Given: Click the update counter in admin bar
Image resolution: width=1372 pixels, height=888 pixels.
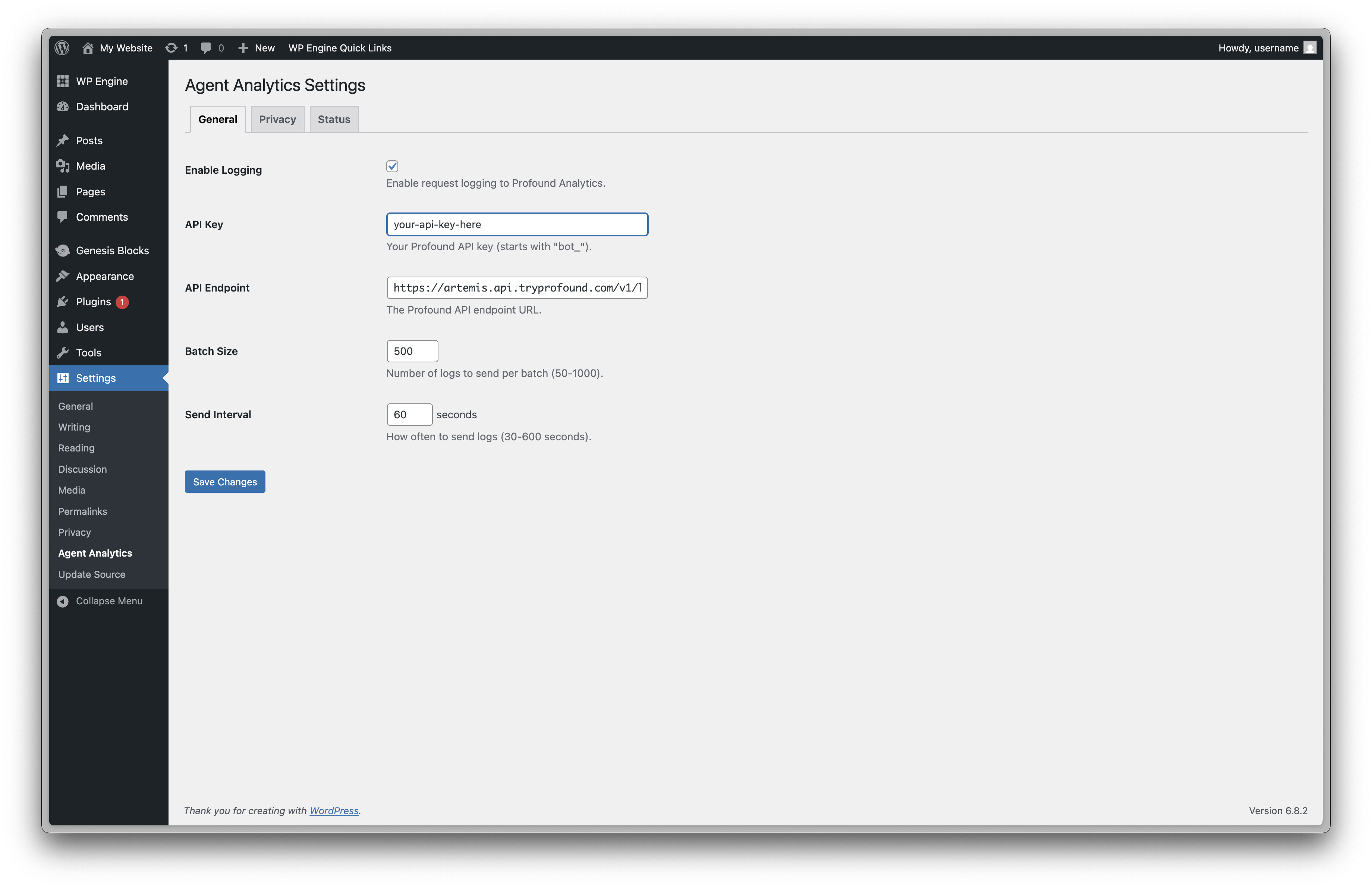Looking at the screenshot, I should click(x=176, y=48).
